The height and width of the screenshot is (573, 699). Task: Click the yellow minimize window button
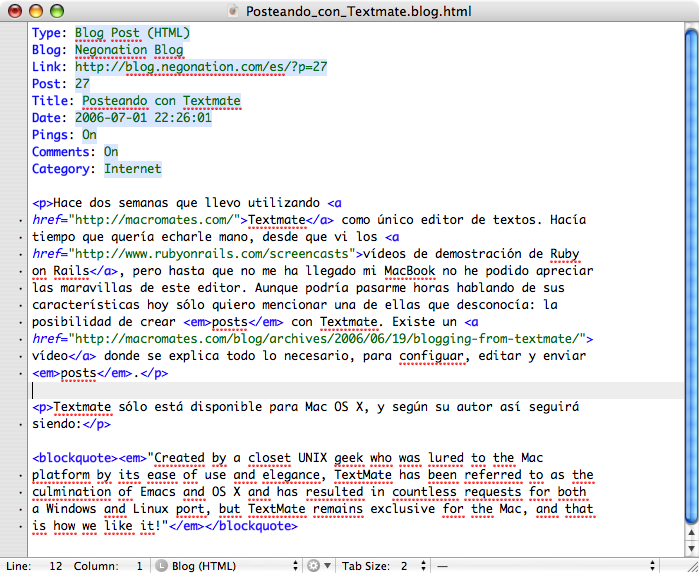click(36, 11)
